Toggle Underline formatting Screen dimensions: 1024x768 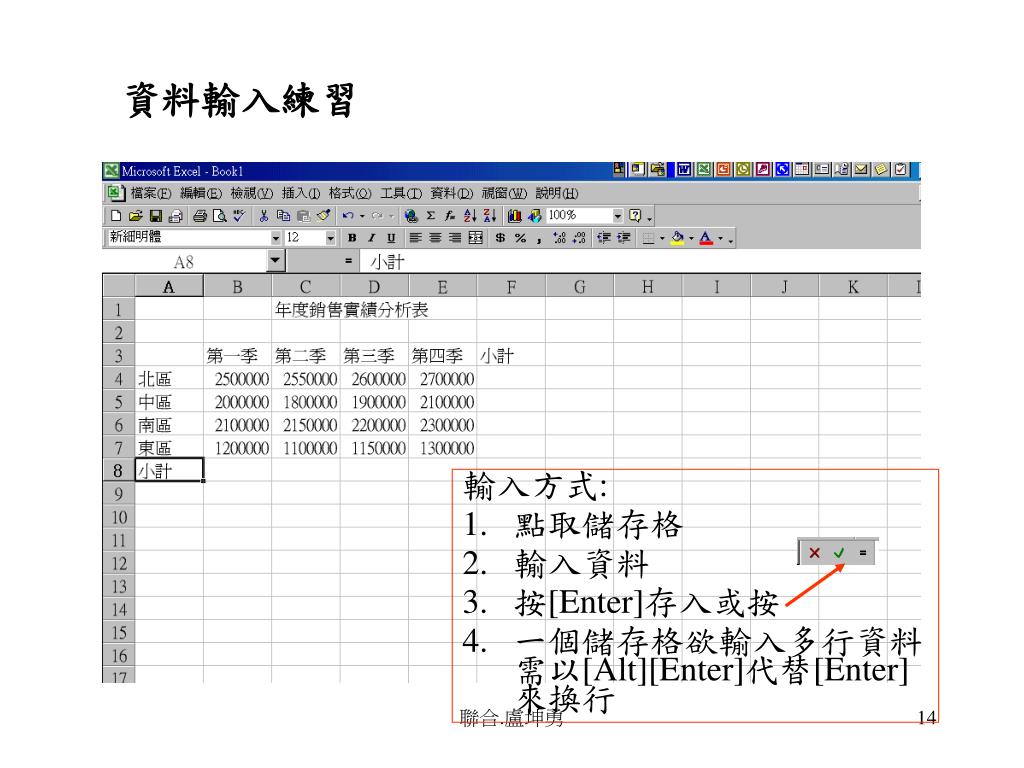[391, 238]
